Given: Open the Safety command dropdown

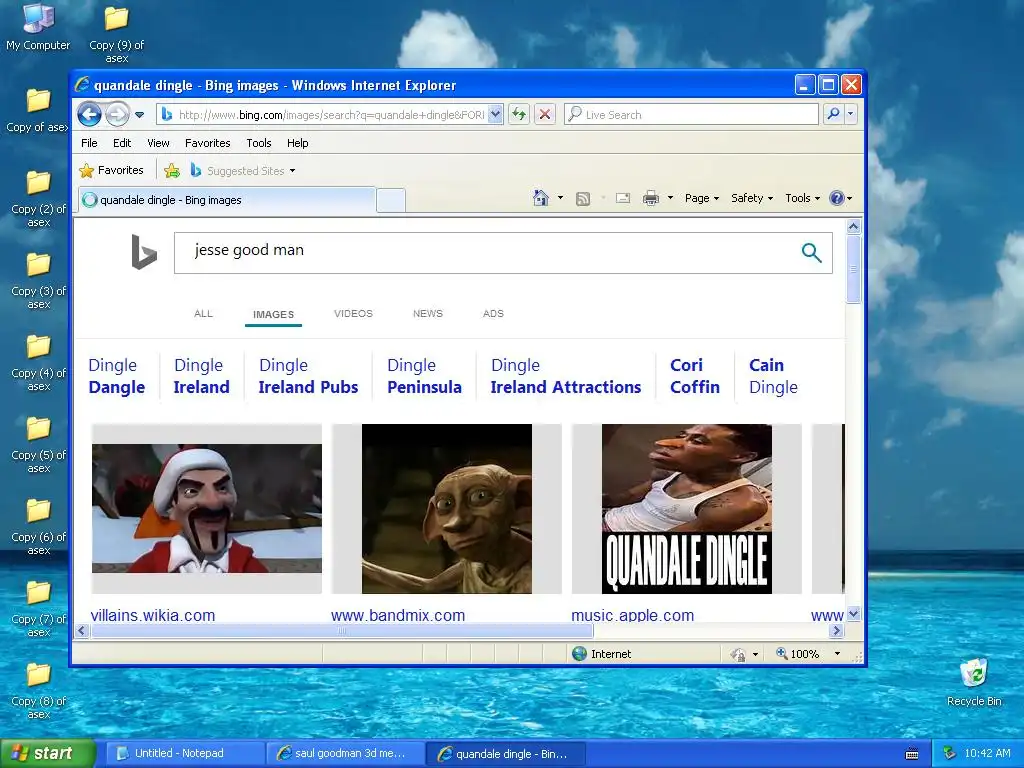Looking at the screenshot, I should 752,198.
